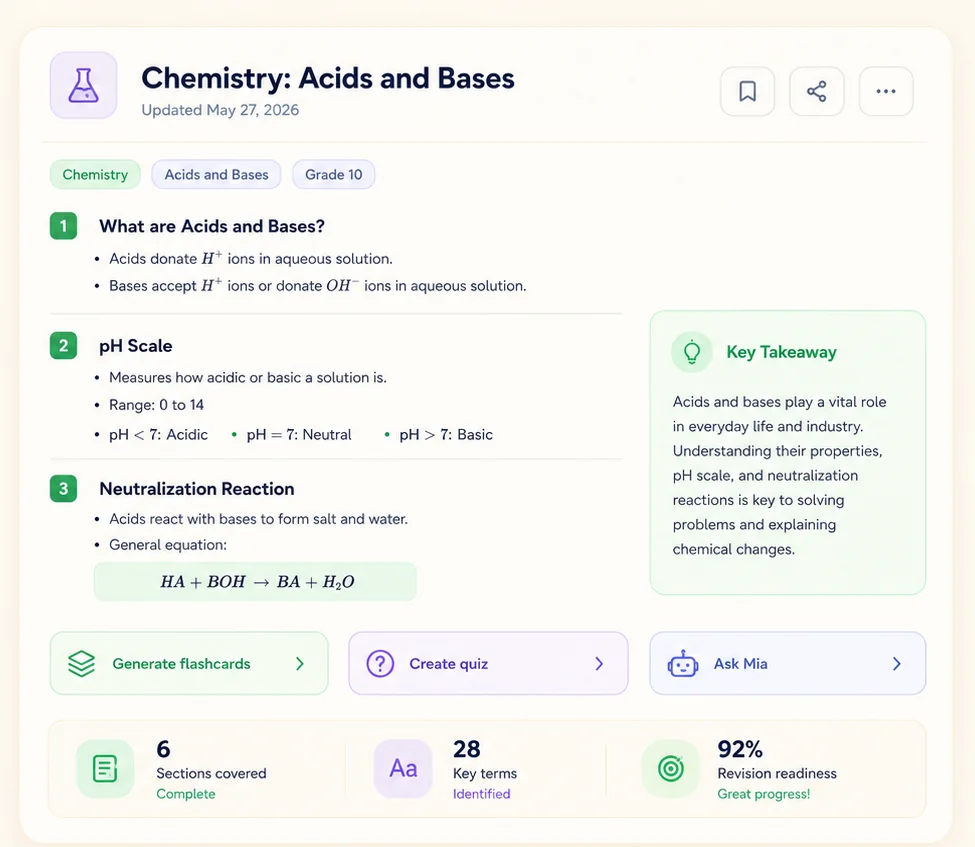Click the 'Key terms' label

click(x=485, y=773)
